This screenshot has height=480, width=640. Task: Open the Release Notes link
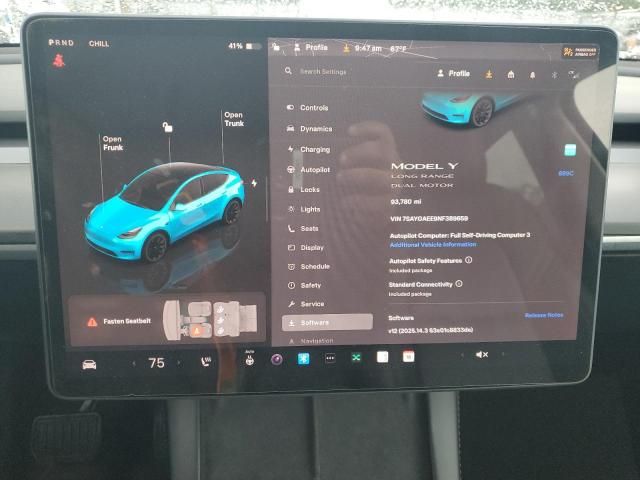[543, 315]
